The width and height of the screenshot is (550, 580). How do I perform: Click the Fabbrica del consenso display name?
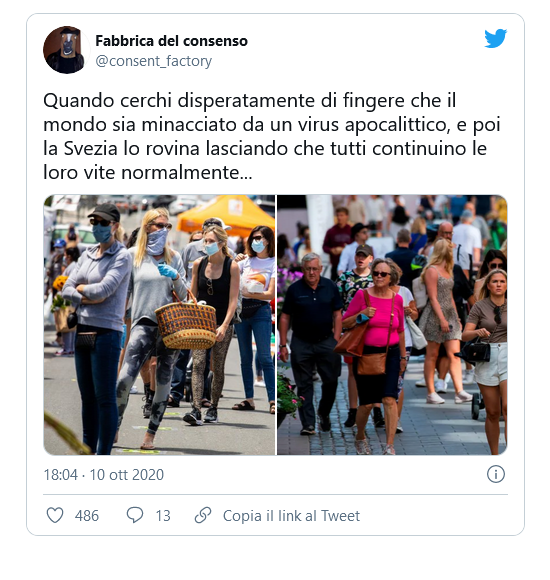click(x=171, y=41)
